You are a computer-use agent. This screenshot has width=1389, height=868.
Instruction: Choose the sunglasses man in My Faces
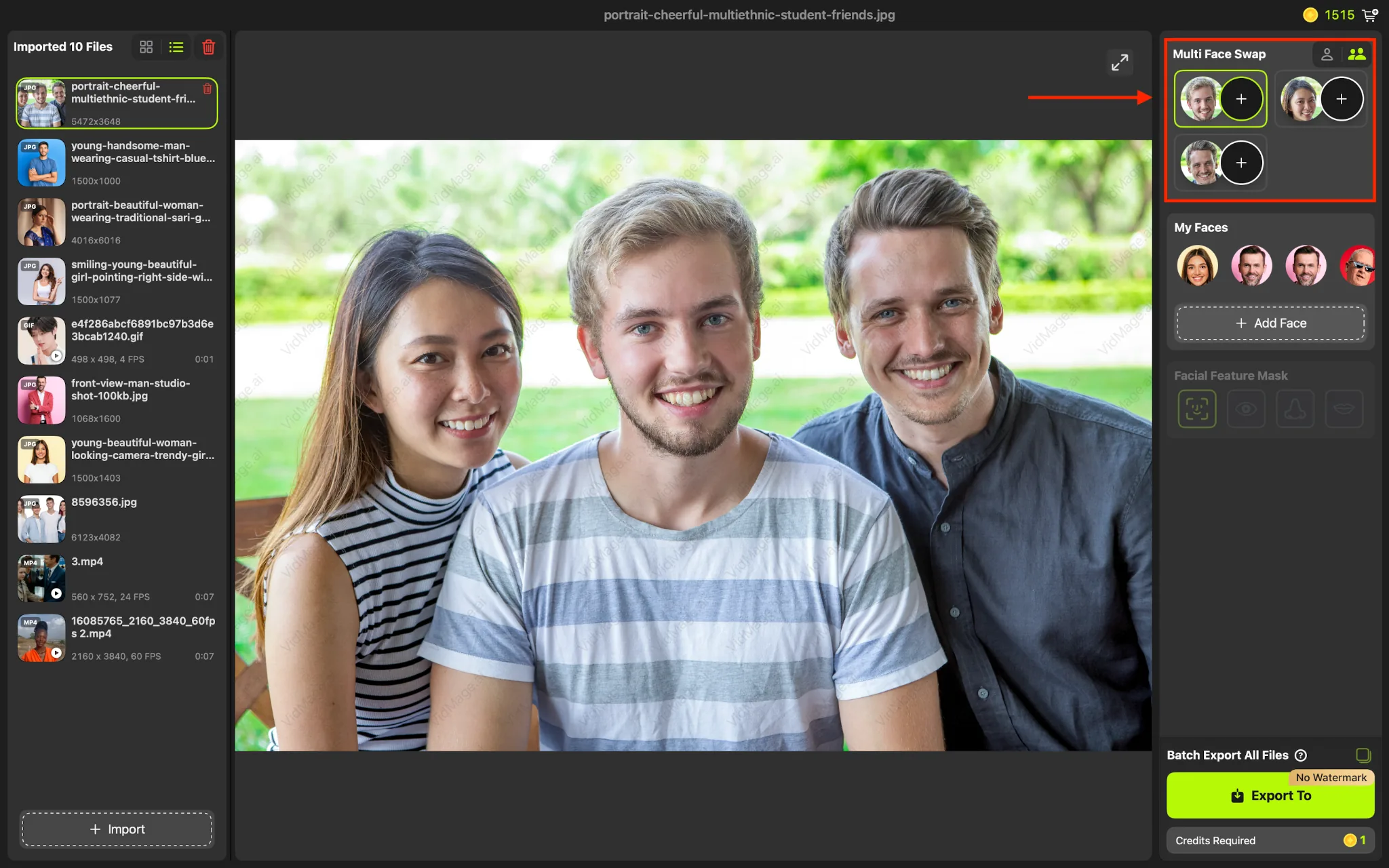point(1358,265)
